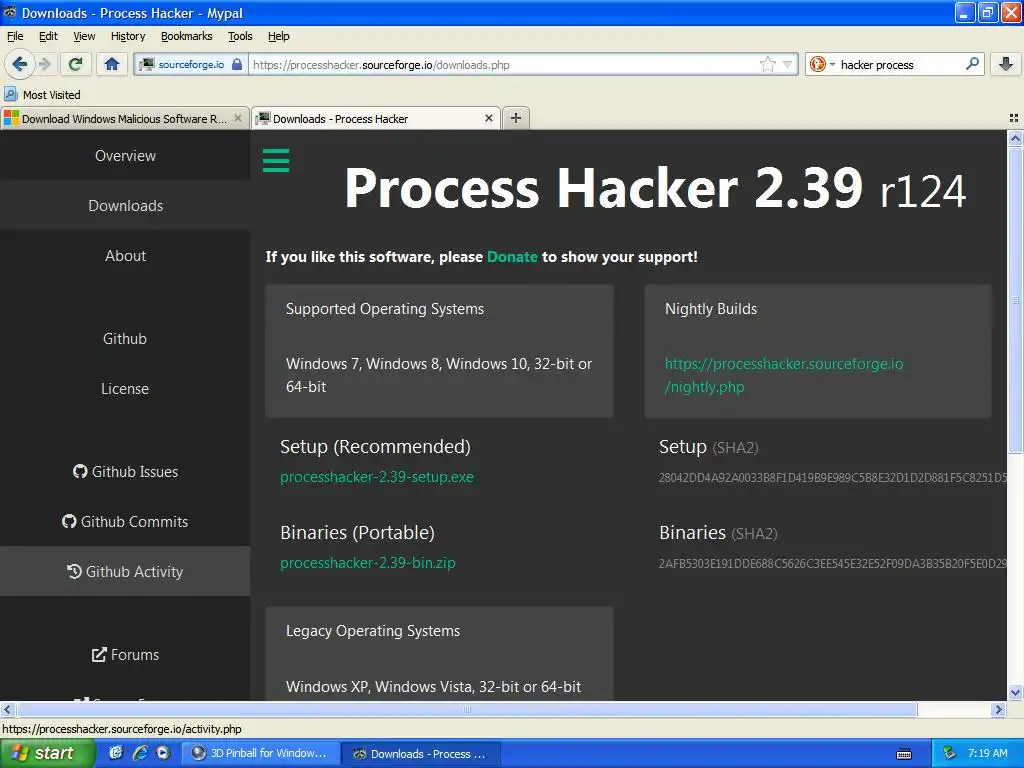Open the History menu
The height and width of the screenshot is (768, 1024).
point(128,36)
